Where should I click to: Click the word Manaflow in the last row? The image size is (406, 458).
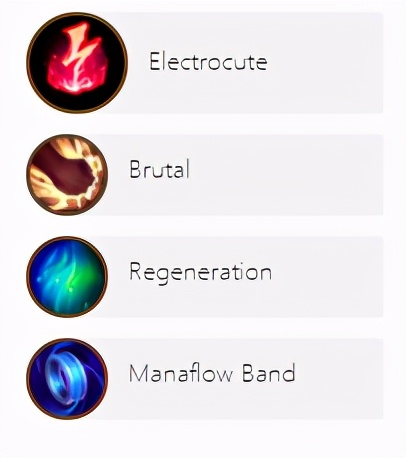[181, 373]
